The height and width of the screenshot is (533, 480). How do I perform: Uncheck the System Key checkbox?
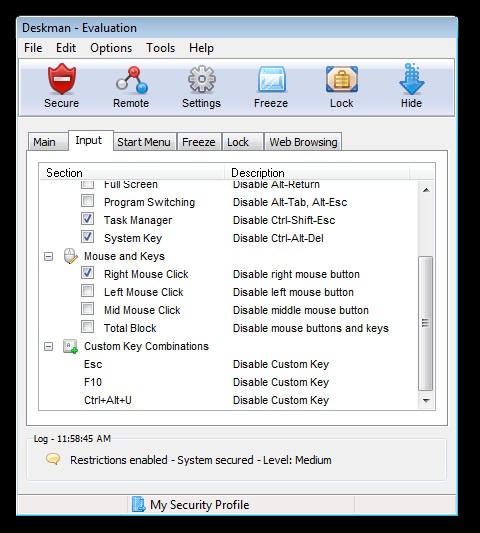coord(87,237)
